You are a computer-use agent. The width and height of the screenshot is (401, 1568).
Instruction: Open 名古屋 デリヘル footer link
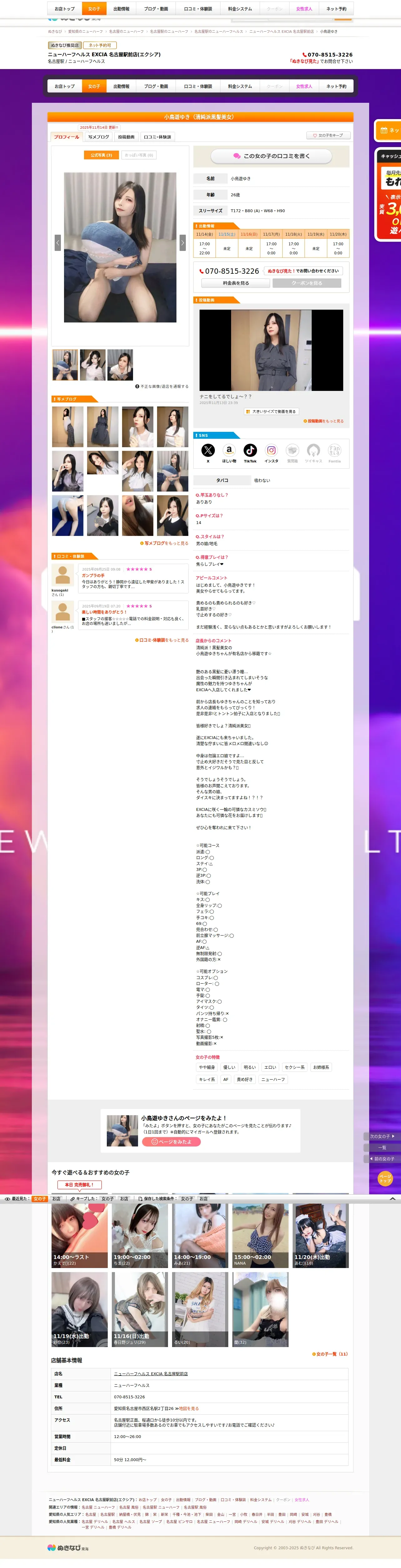click(x=94, y=1522)
